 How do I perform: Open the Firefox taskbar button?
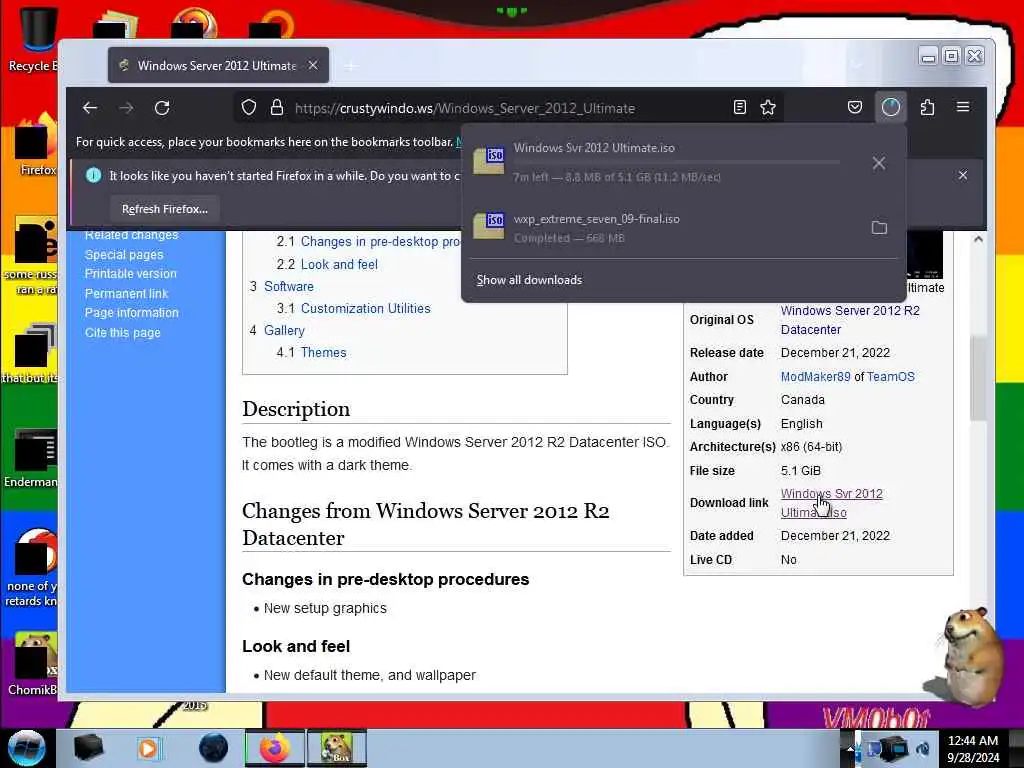(274, 748)
